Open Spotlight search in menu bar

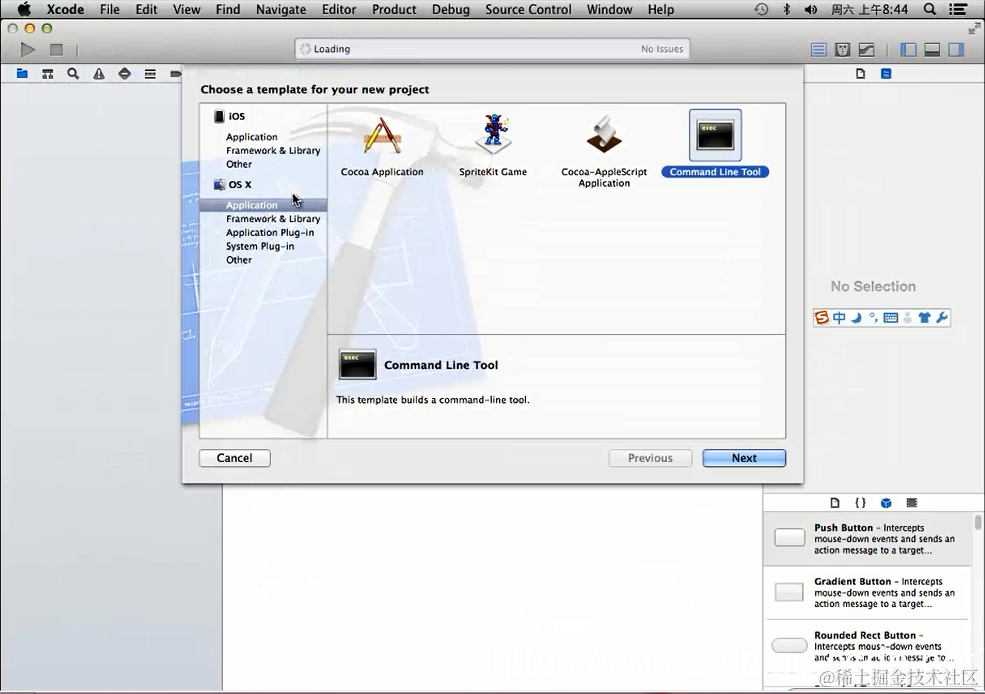pyautogui.click(x=930, y=9)
